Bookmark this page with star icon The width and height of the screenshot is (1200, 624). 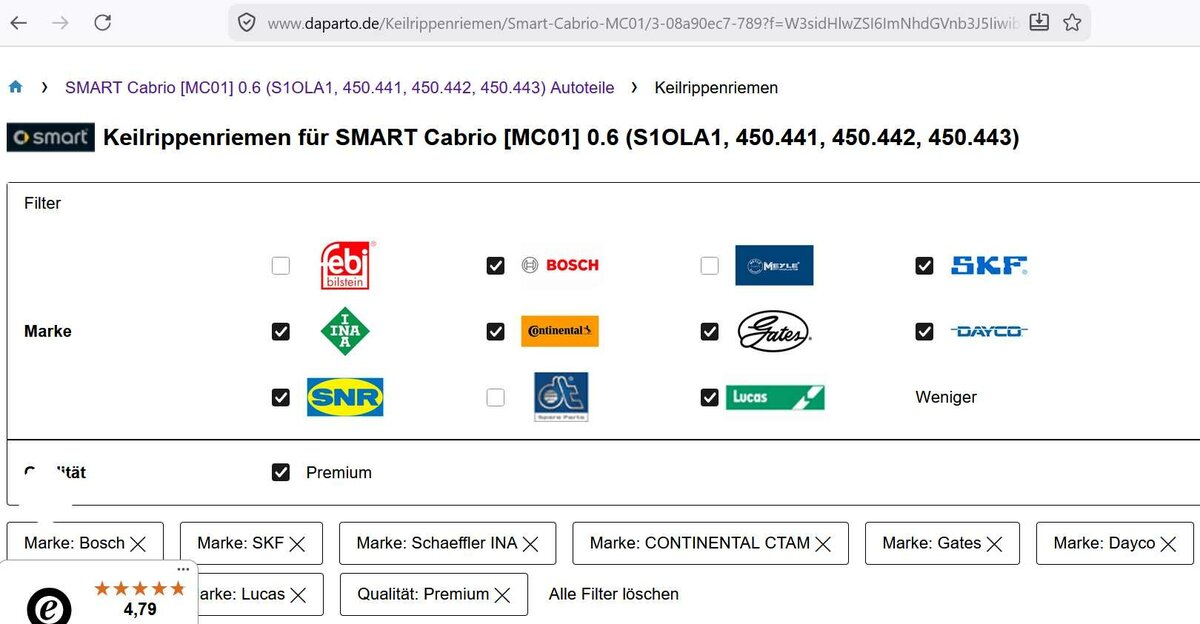pyautogui.click(x=1072, y=22)
